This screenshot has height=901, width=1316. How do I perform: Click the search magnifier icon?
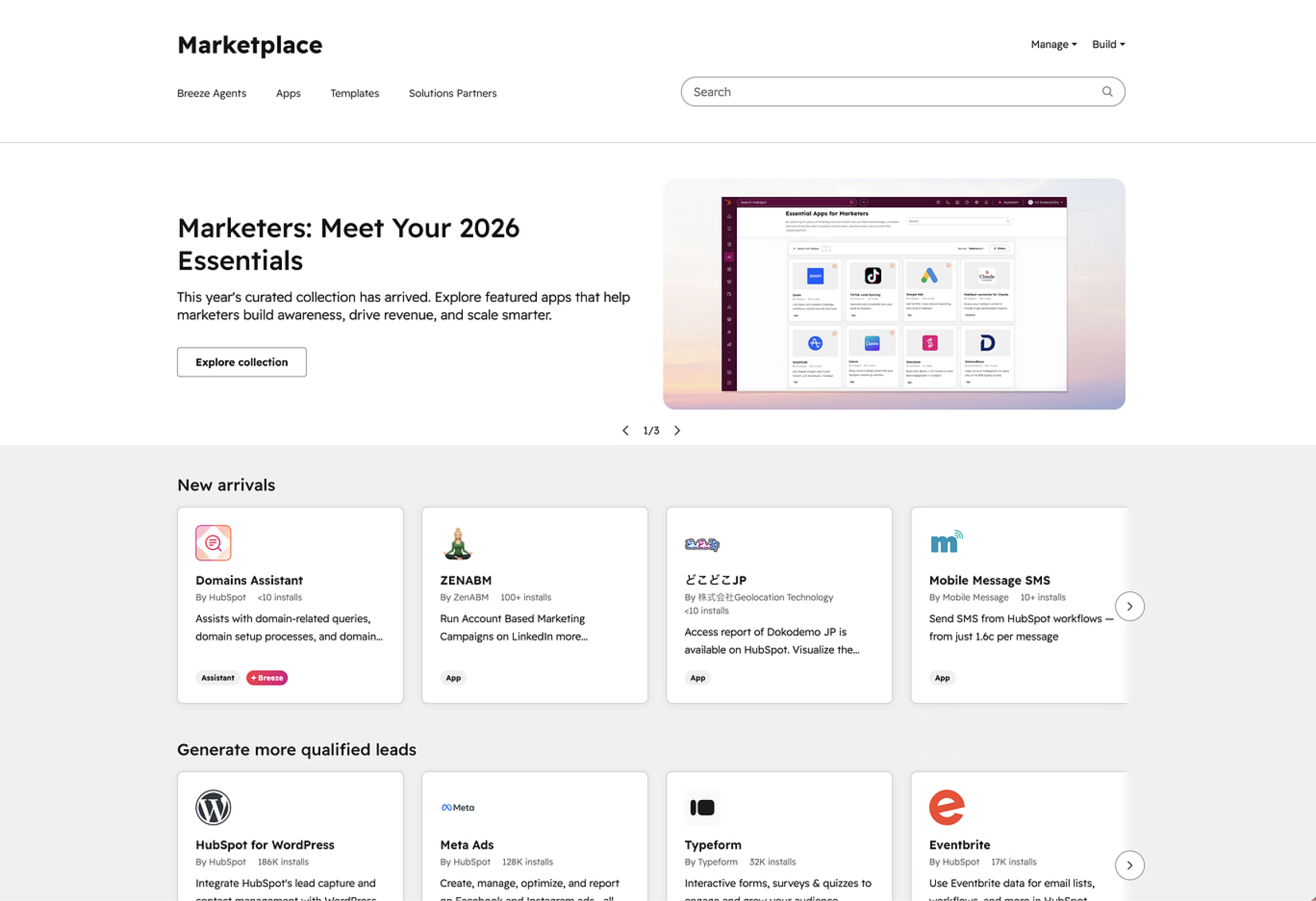(1107, 92)
